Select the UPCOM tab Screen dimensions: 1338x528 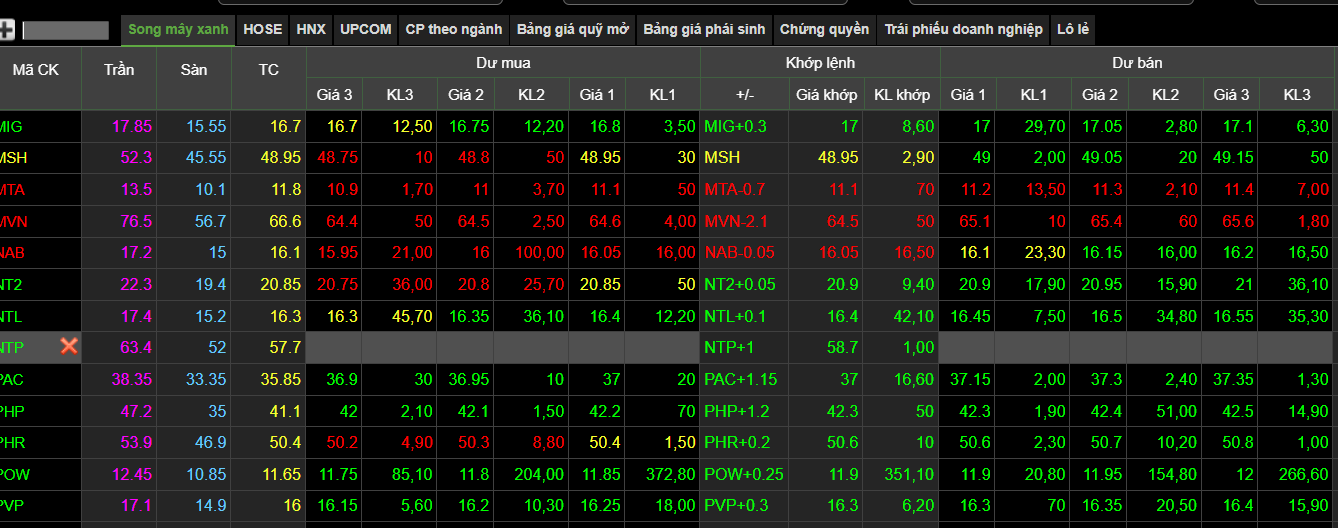click(x=365, y=30)
